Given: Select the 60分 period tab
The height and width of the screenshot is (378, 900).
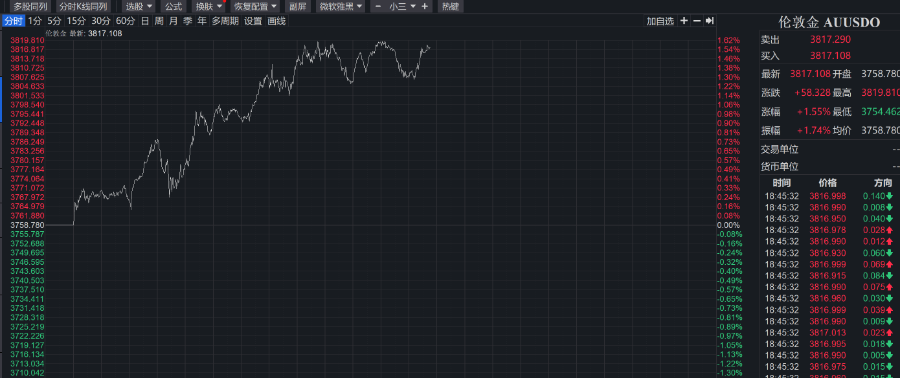Looking at the screenshot, I should pyautogui.click(x=125, y=21).
